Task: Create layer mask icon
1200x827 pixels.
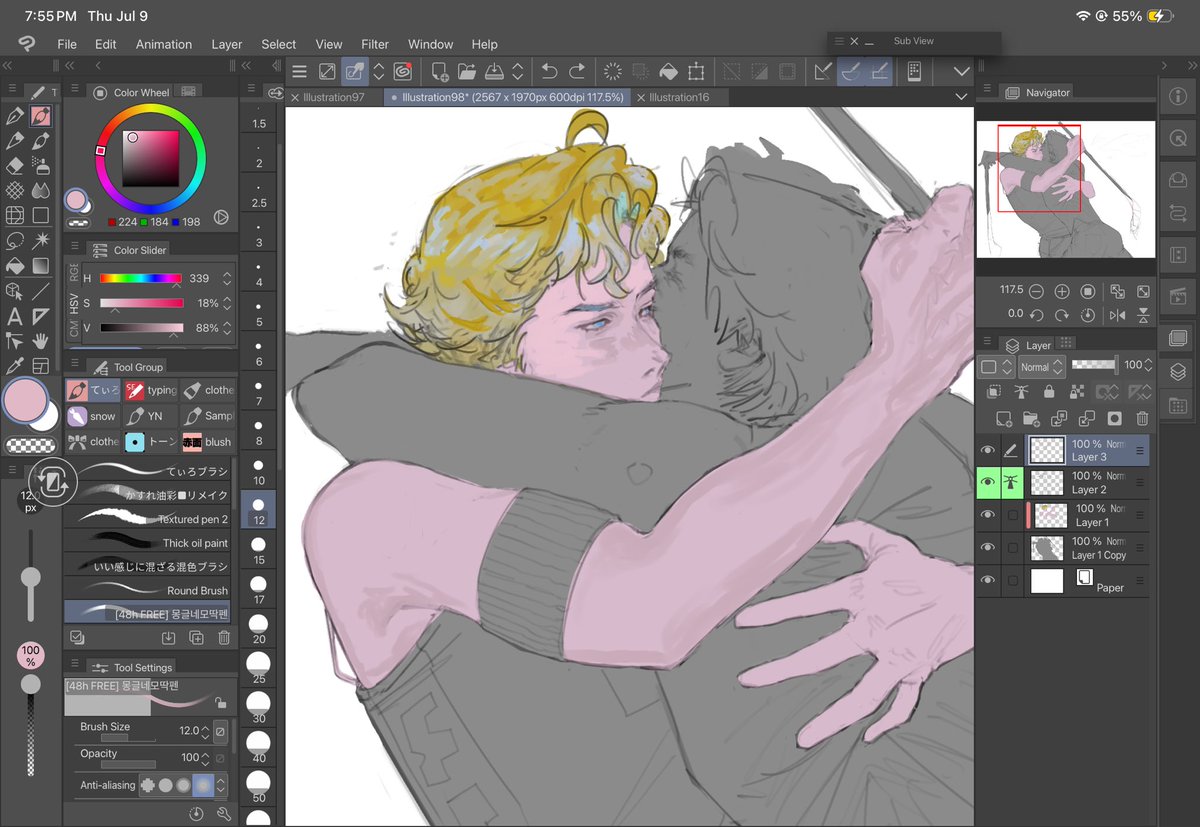Action: point(1115,418)
